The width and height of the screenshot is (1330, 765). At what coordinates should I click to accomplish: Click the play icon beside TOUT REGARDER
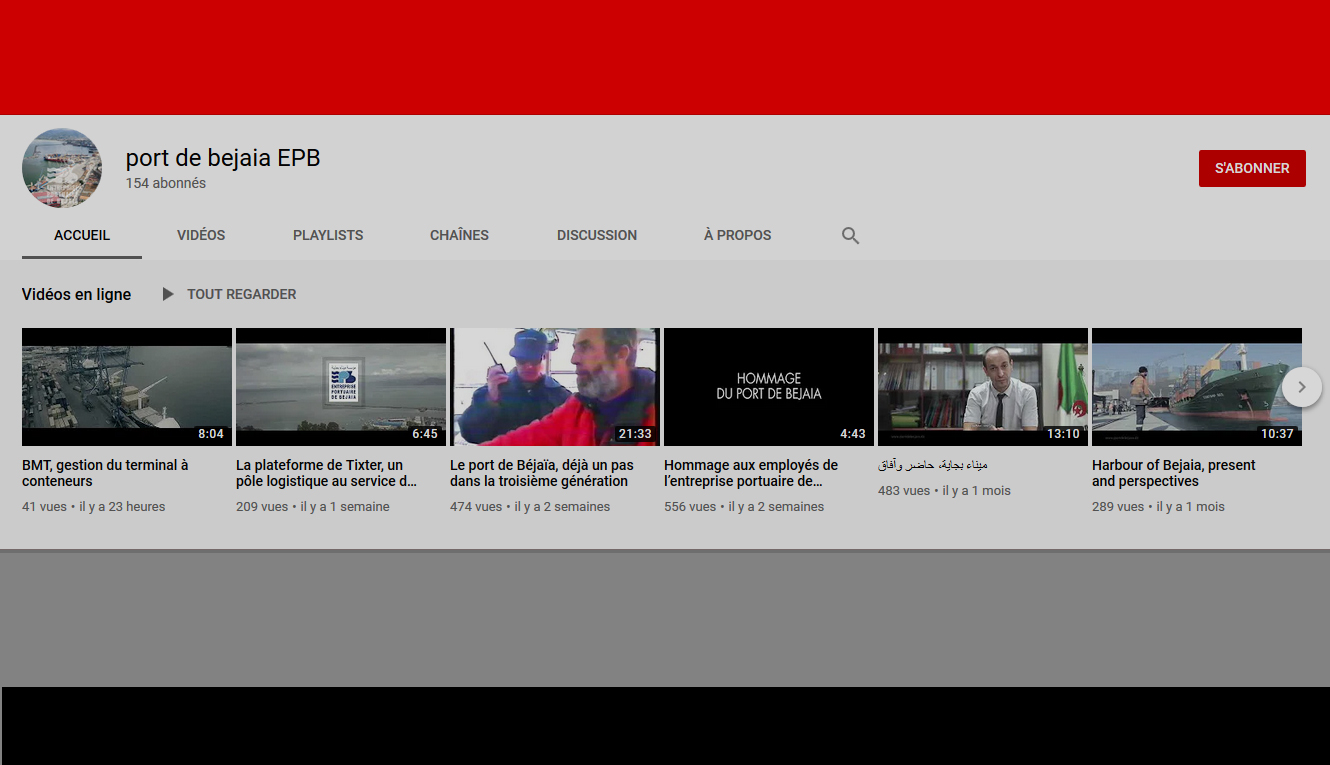(x=168, y=294)
